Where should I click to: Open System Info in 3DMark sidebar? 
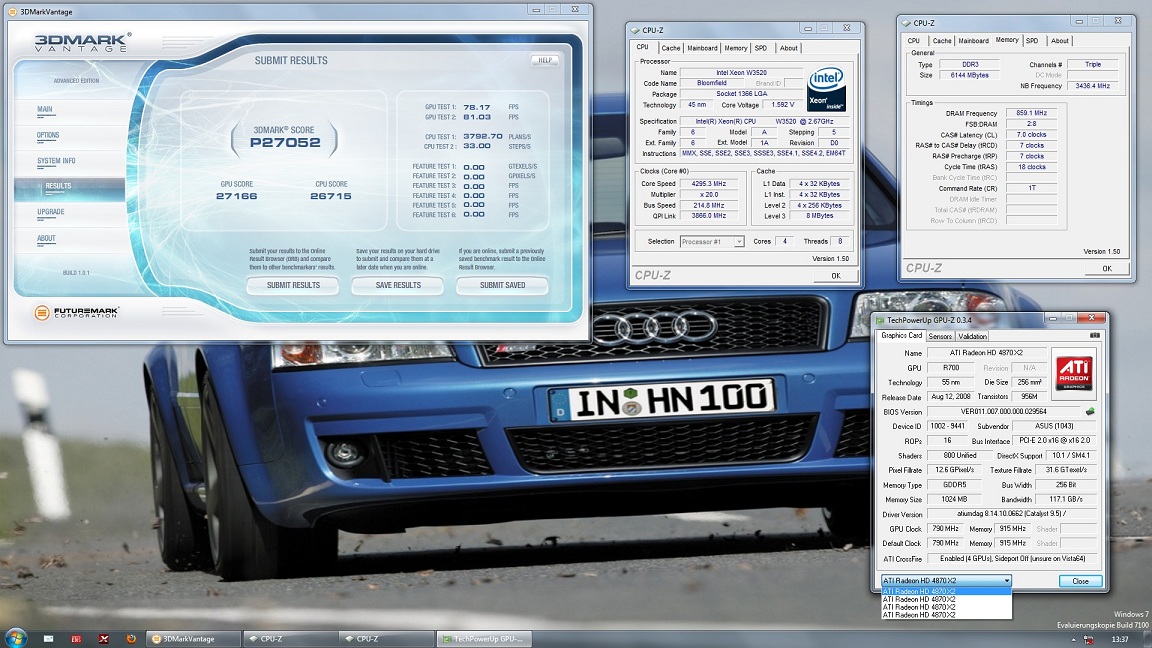(56, 161)
